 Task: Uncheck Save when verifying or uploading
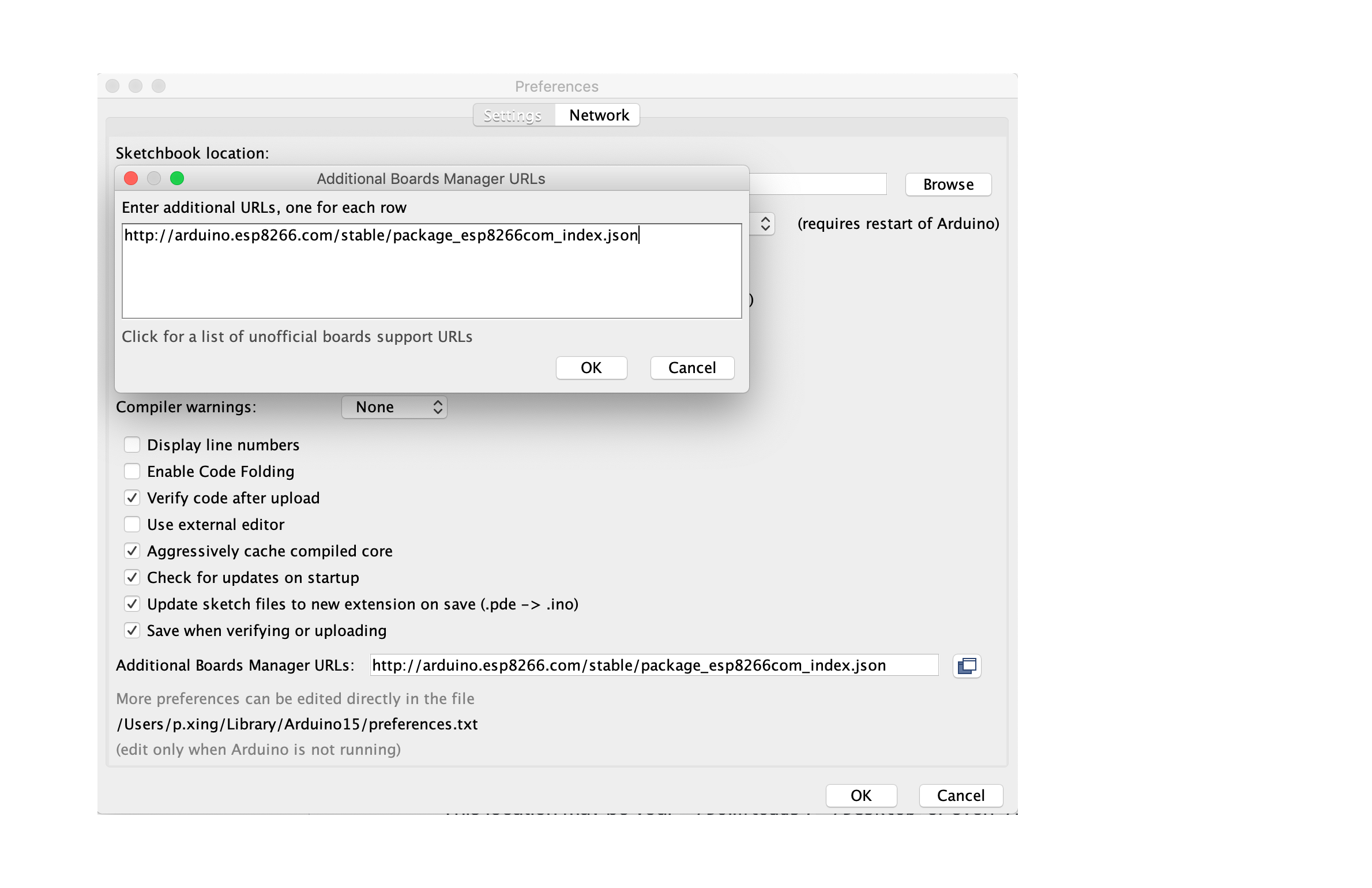[x=132, y=630]
